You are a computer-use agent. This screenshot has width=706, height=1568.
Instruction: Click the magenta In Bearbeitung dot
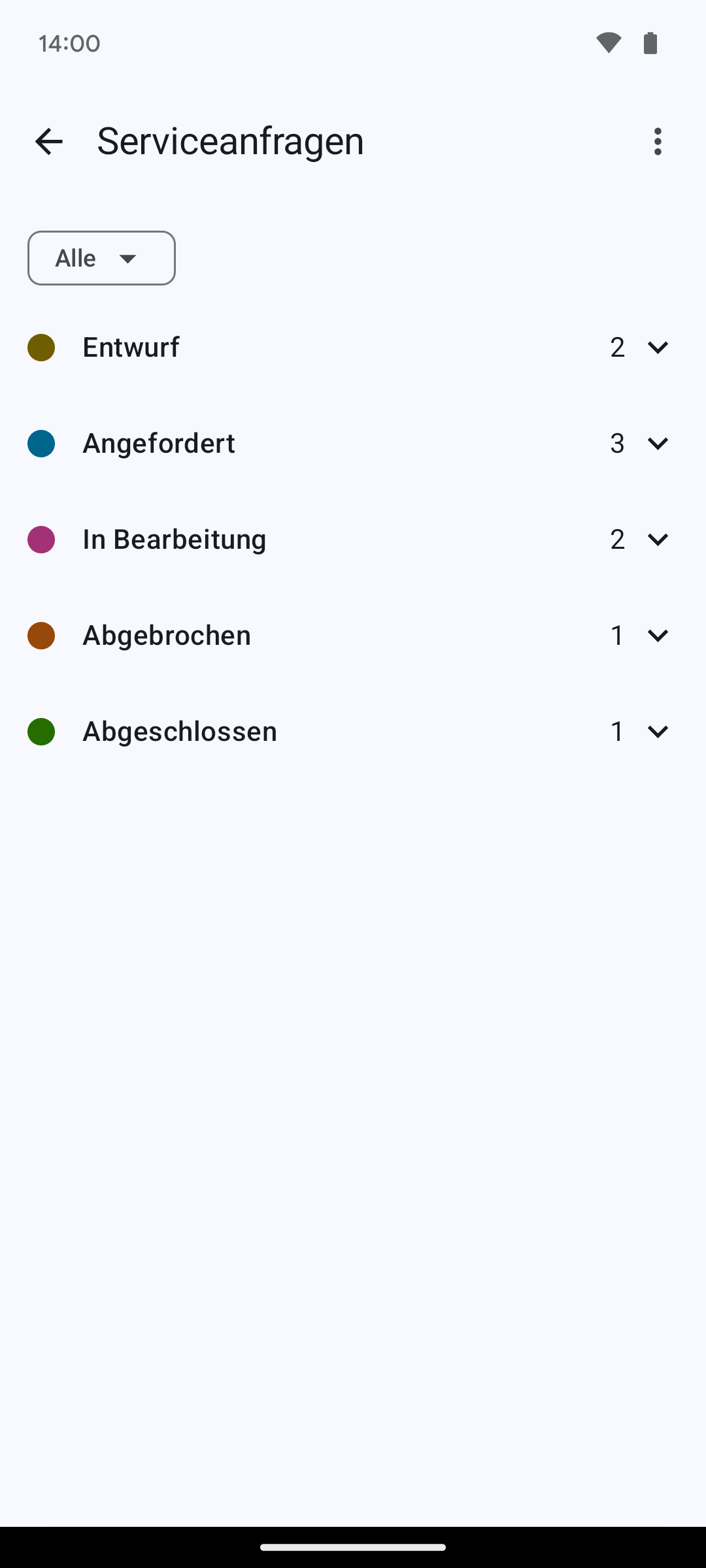click(x=41, y=540)
